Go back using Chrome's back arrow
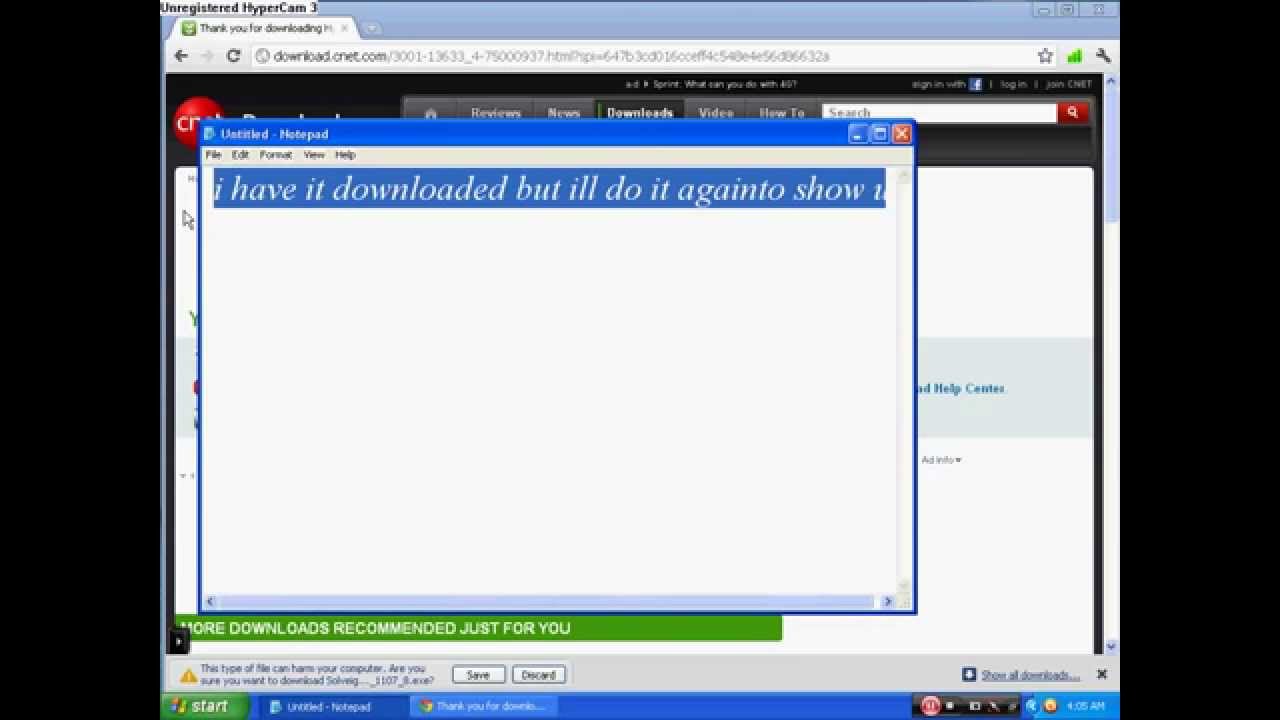This screenshot has height=720, width=1280. pyautogui.click(x=181, y=56)
